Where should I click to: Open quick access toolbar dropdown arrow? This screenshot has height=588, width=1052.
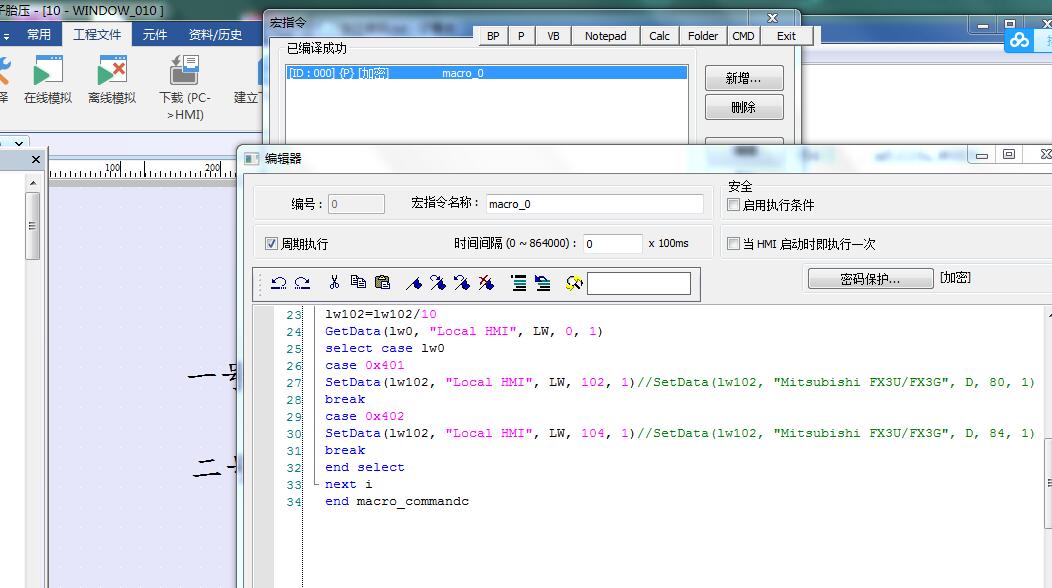7,34
